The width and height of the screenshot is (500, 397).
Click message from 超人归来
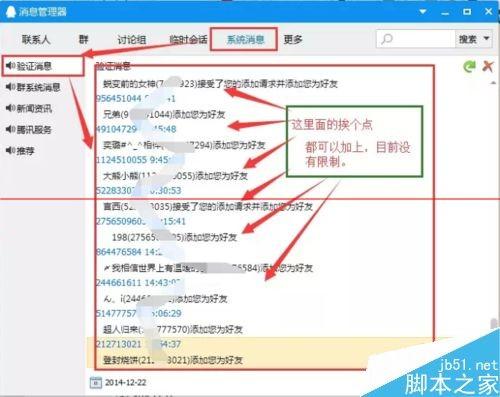[173, 329]
